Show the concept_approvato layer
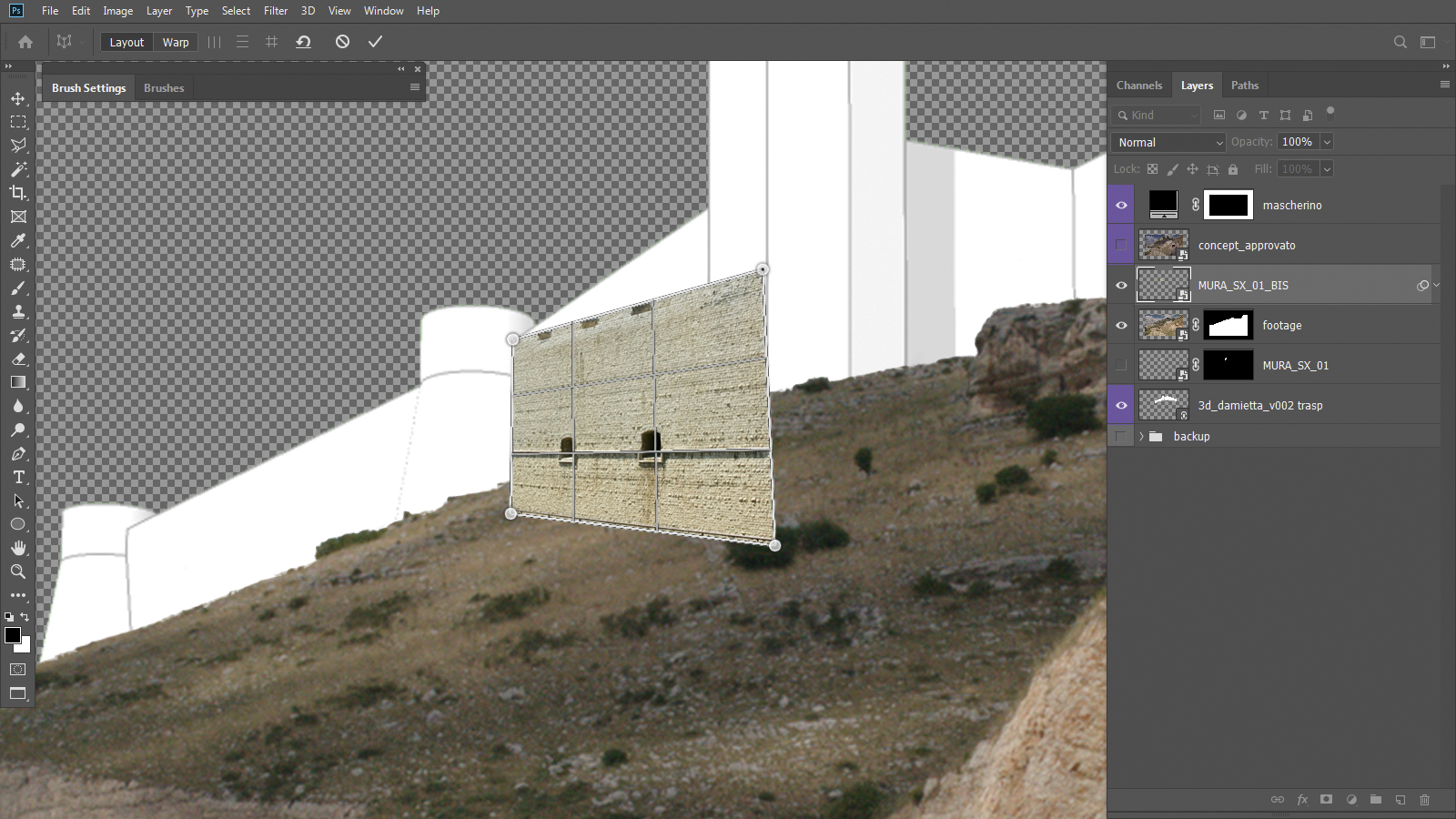The image size is (1456, 819). (1121, 246)
